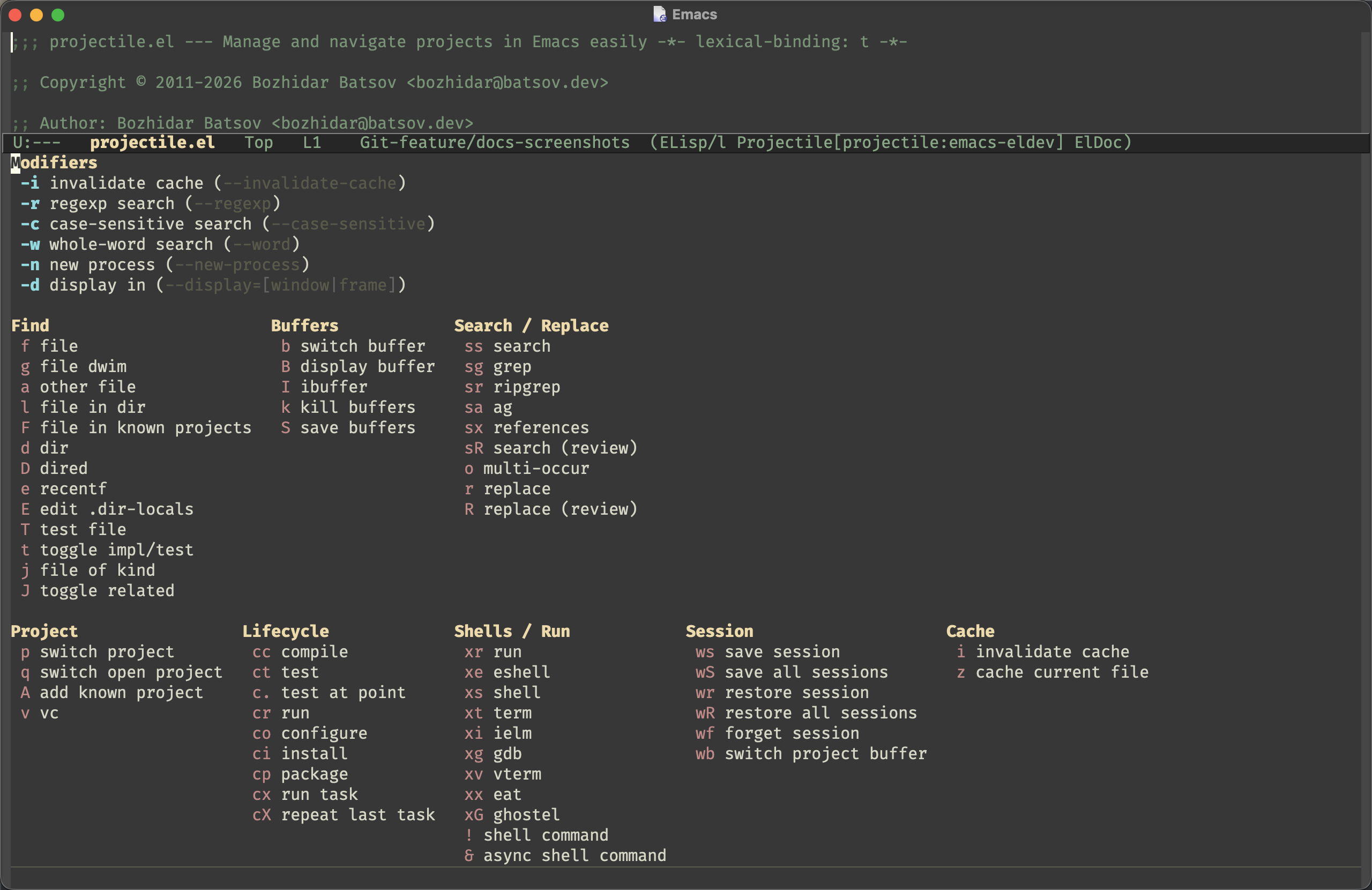Choose 'co configure' command
Screen dimensions: 1372x890
[310, 733]
